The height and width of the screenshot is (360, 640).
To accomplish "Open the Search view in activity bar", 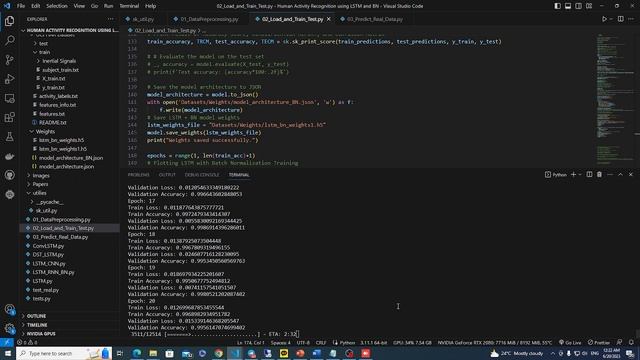I will pyautogui.click(x=9, y=40).
